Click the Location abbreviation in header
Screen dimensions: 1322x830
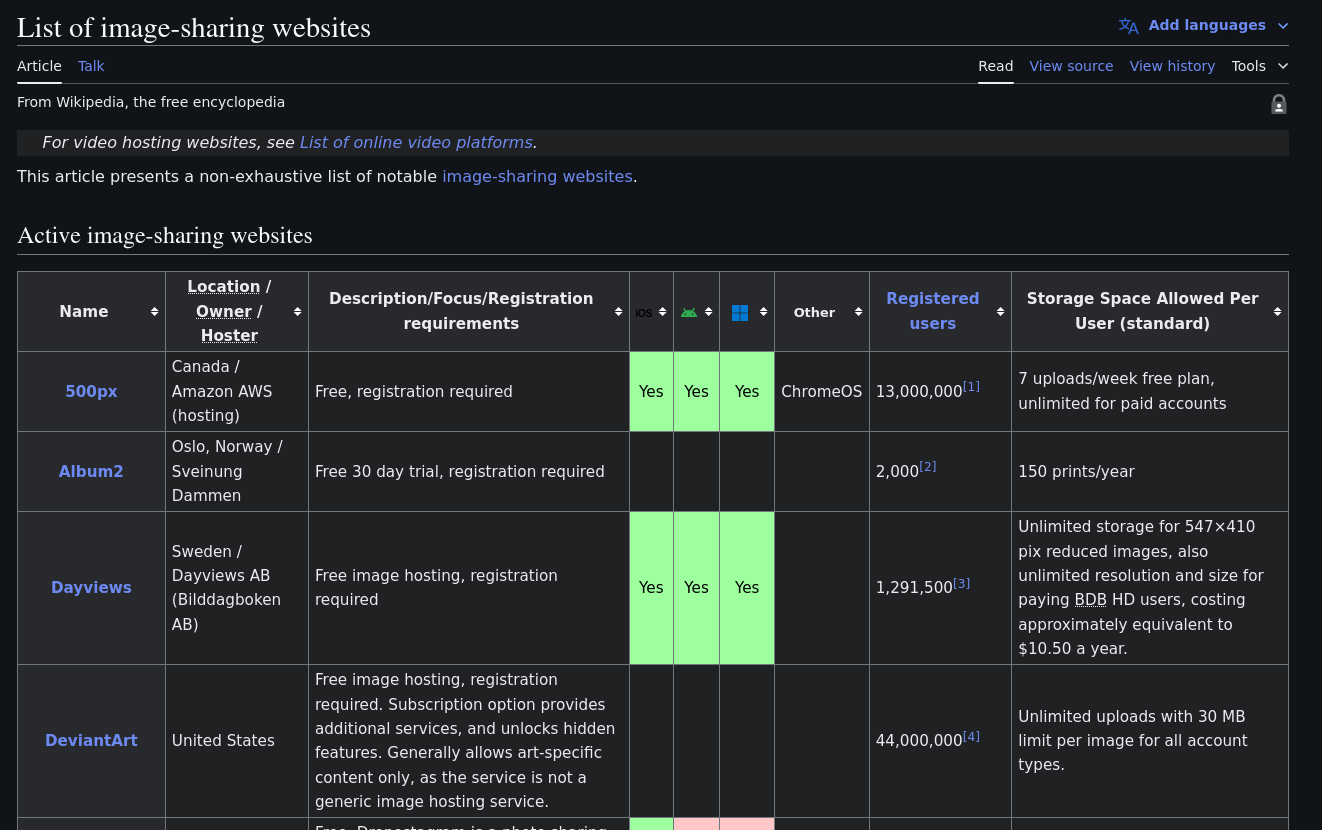[224, 287]
